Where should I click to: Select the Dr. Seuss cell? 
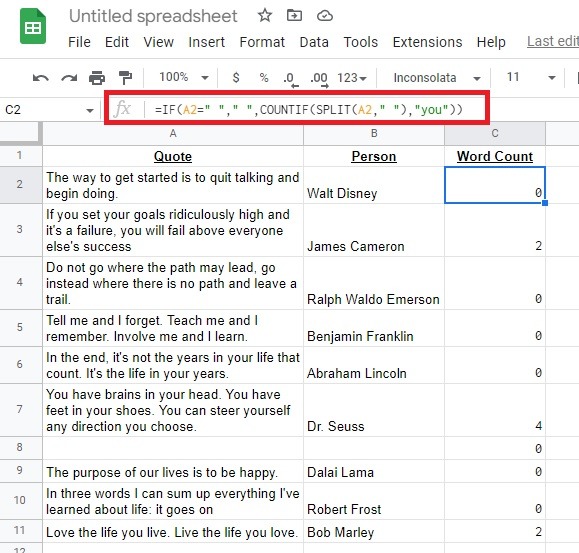point(374,410)
